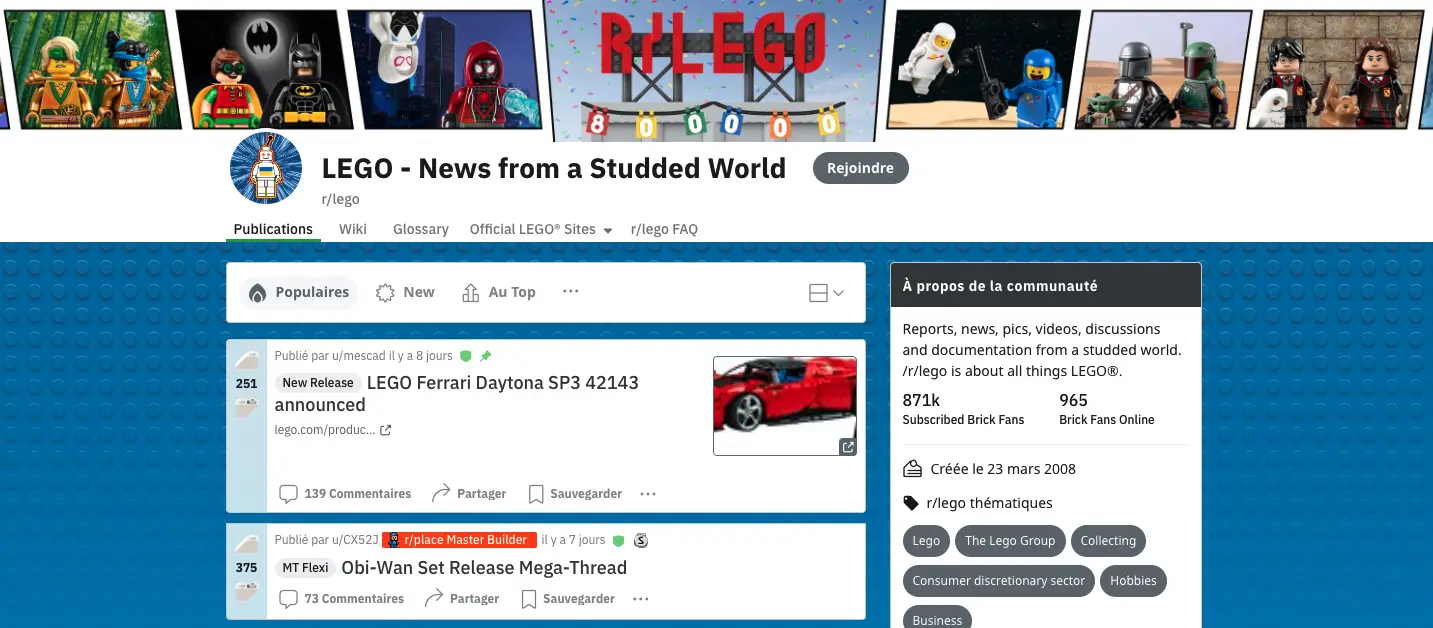Click the À propos de la communauté header
Viewport: 1433px width, 628px height.
(1046, 286)
